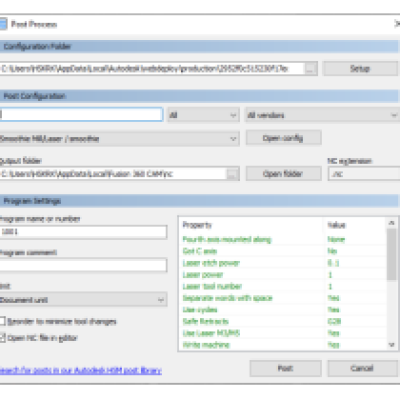Select the Laser etch power property row

pyautogui.click(x=283, y=263)
